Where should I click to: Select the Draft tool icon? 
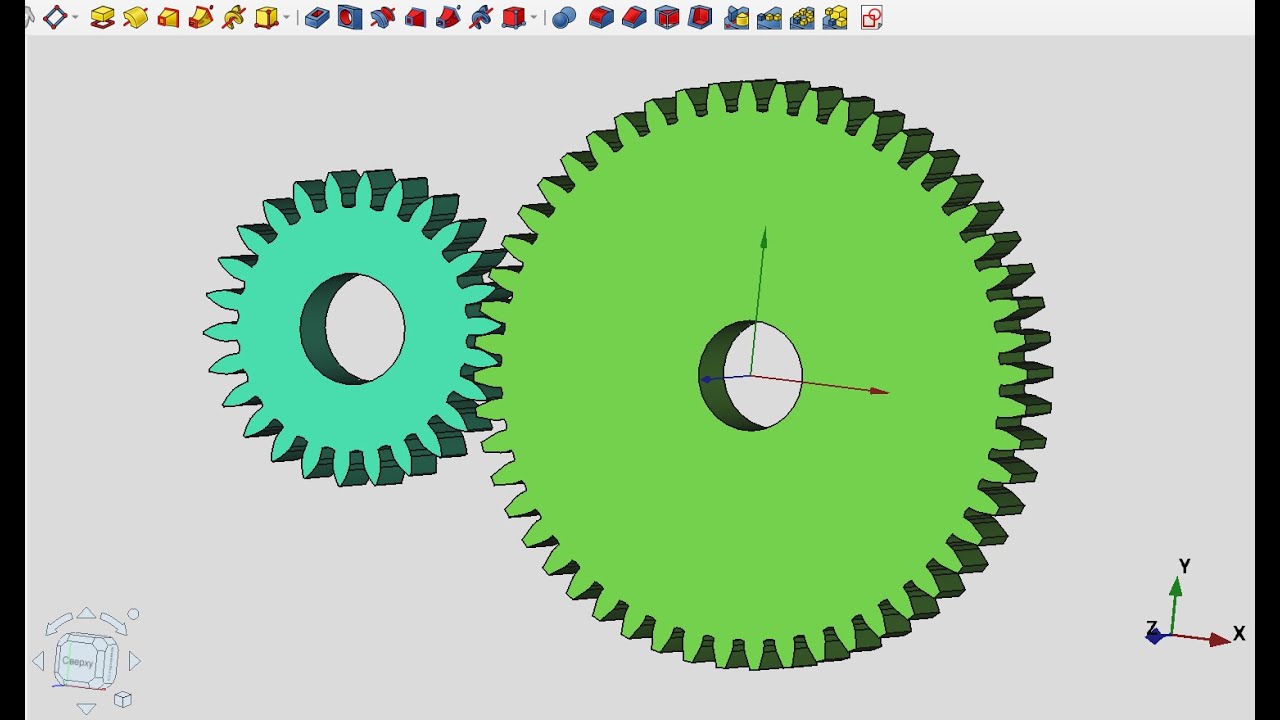point(667,17)
